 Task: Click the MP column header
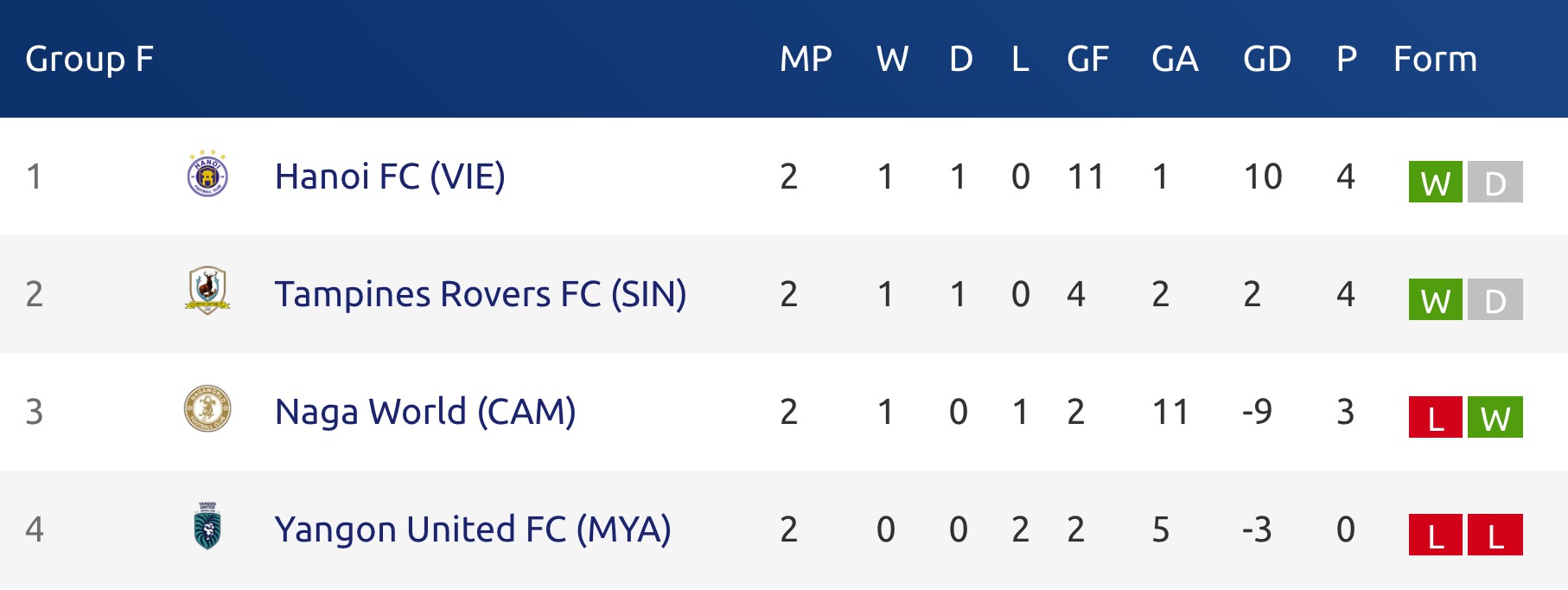point(806,59)
